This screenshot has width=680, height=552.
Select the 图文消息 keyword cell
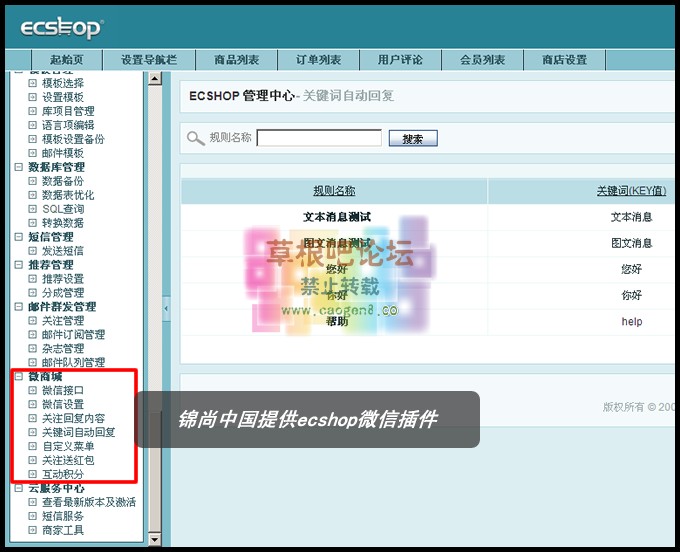pyautogui.click(x=631, y=243)
